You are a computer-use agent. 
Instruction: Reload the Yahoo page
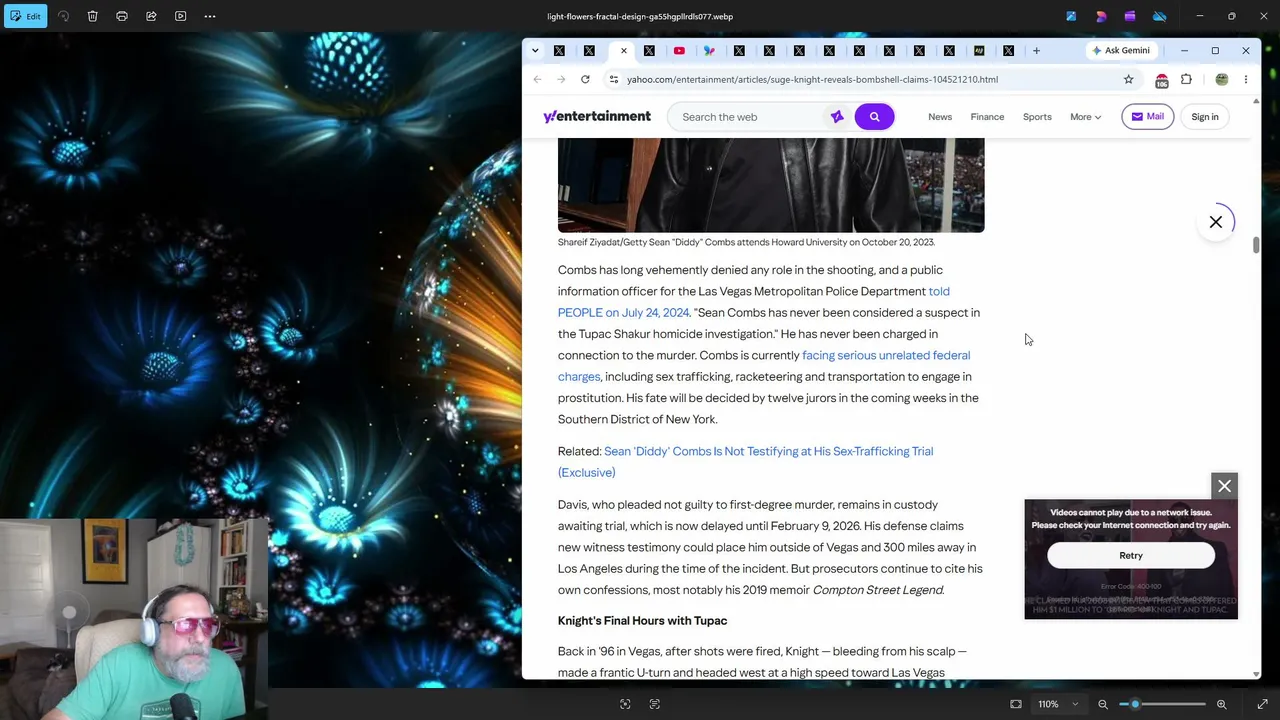(585, 79)
